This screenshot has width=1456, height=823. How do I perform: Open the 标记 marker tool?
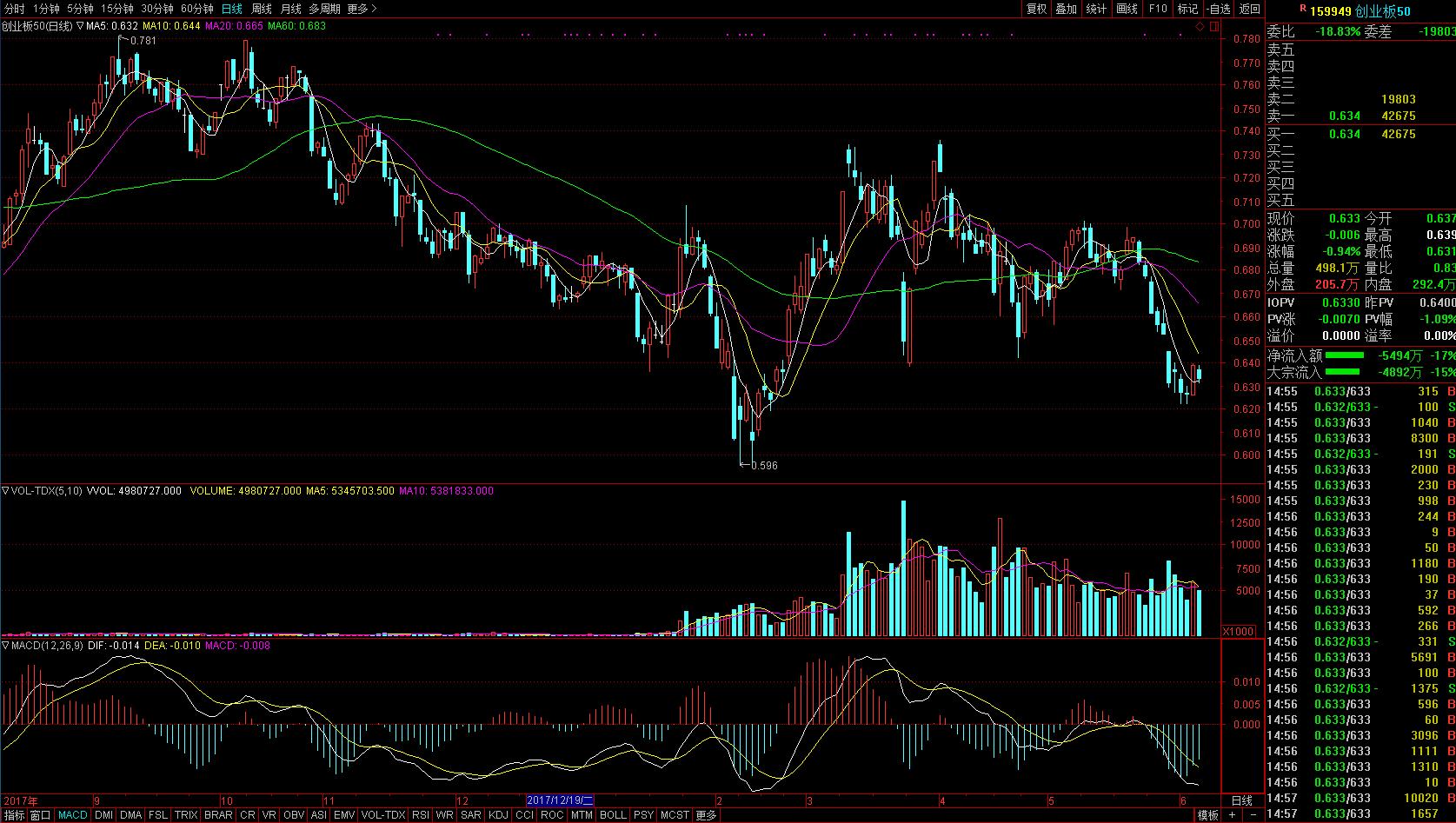[x=1187, y=9]
